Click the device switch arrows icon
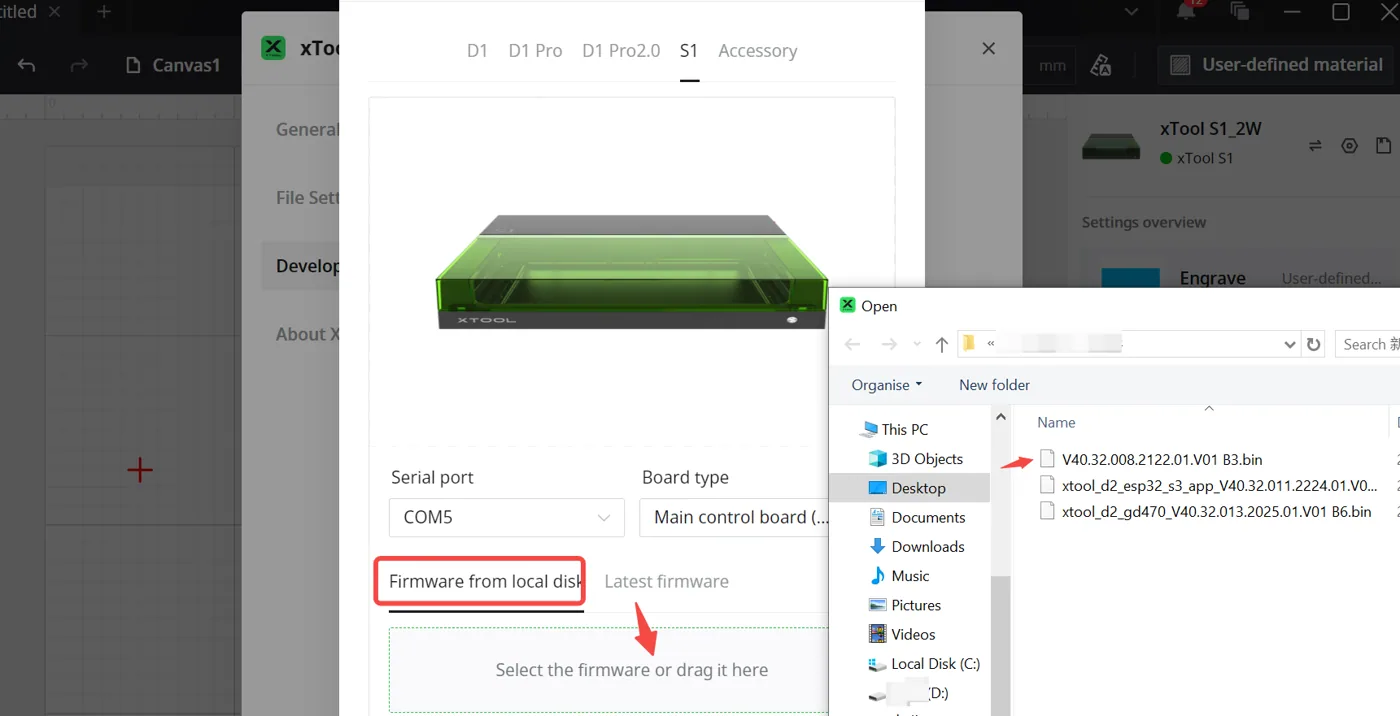This screenshot has height=716, width=1400. click(1315, 146)
